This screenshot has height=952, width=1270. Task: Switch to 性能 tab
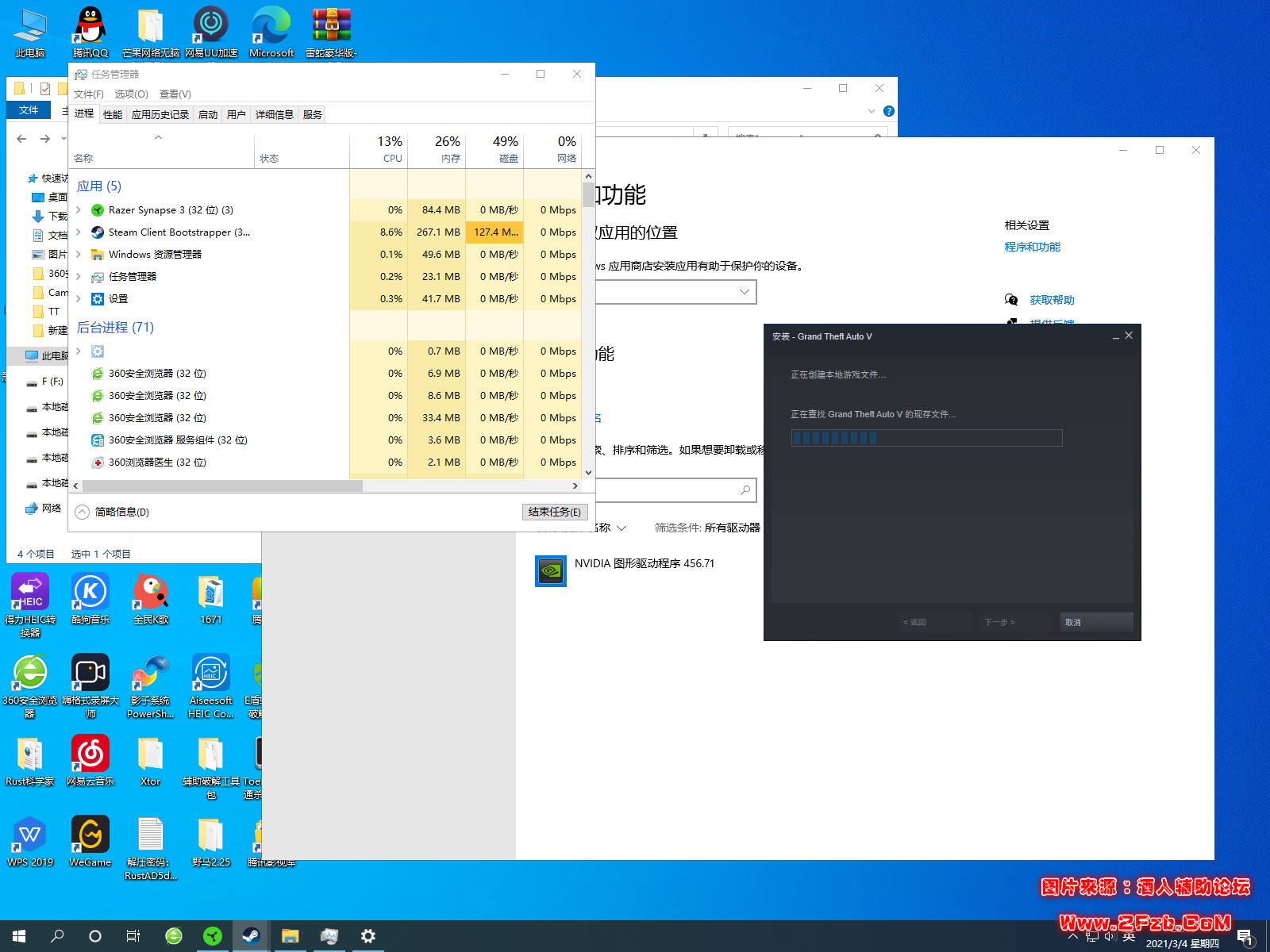[113, 114]
